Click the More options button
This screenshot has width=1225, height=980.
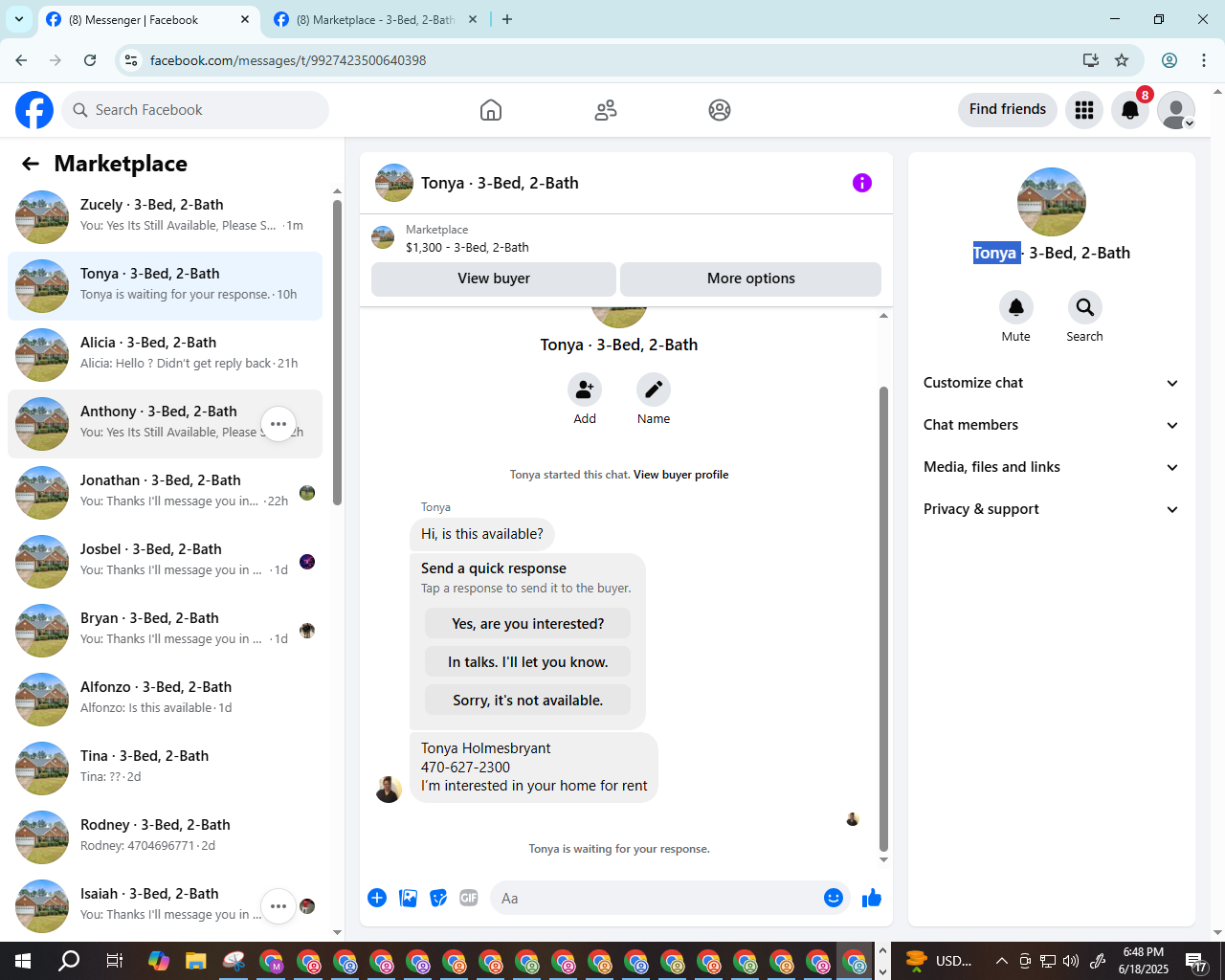point(751,278)
